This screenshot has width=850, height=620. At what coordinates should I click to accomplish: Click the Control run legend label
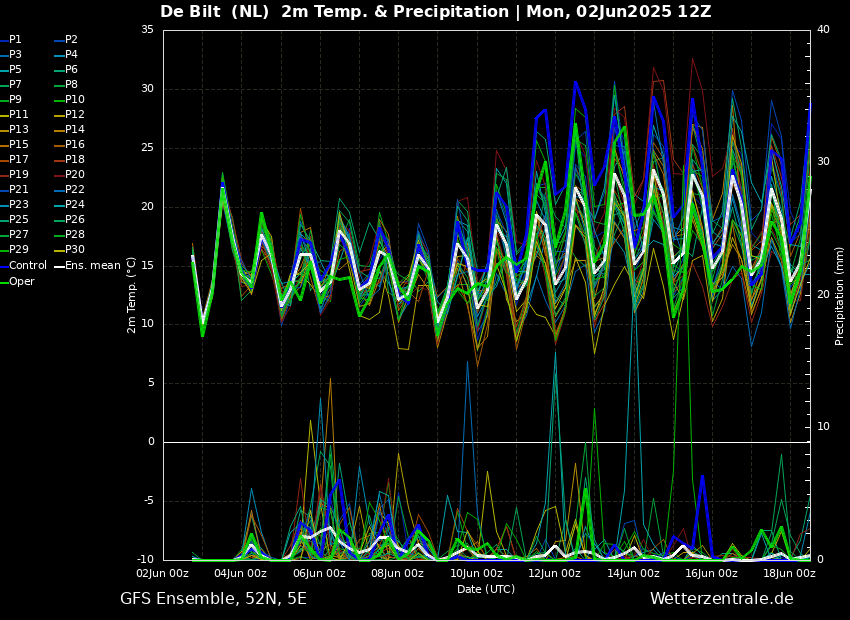pyautogui.click(x=28, y=266)
